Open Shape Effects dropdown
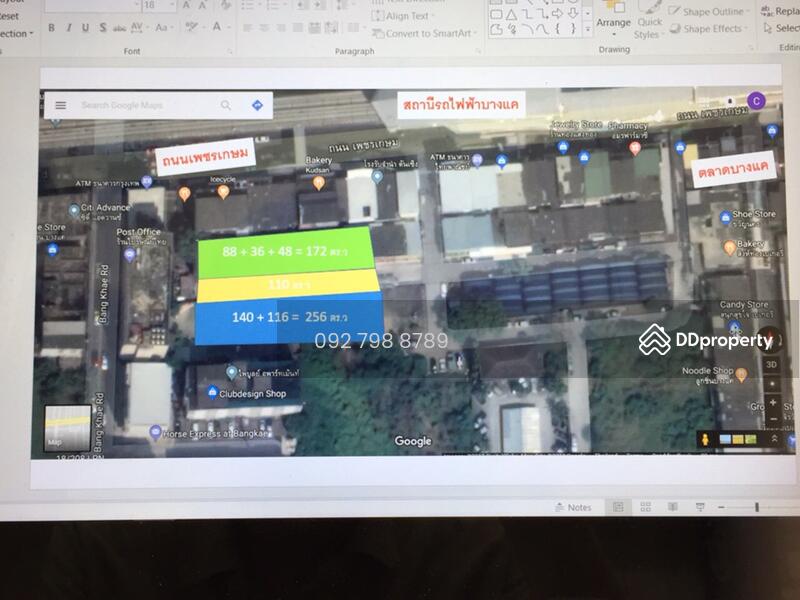 pyautogui.click(x=709, y=29)
